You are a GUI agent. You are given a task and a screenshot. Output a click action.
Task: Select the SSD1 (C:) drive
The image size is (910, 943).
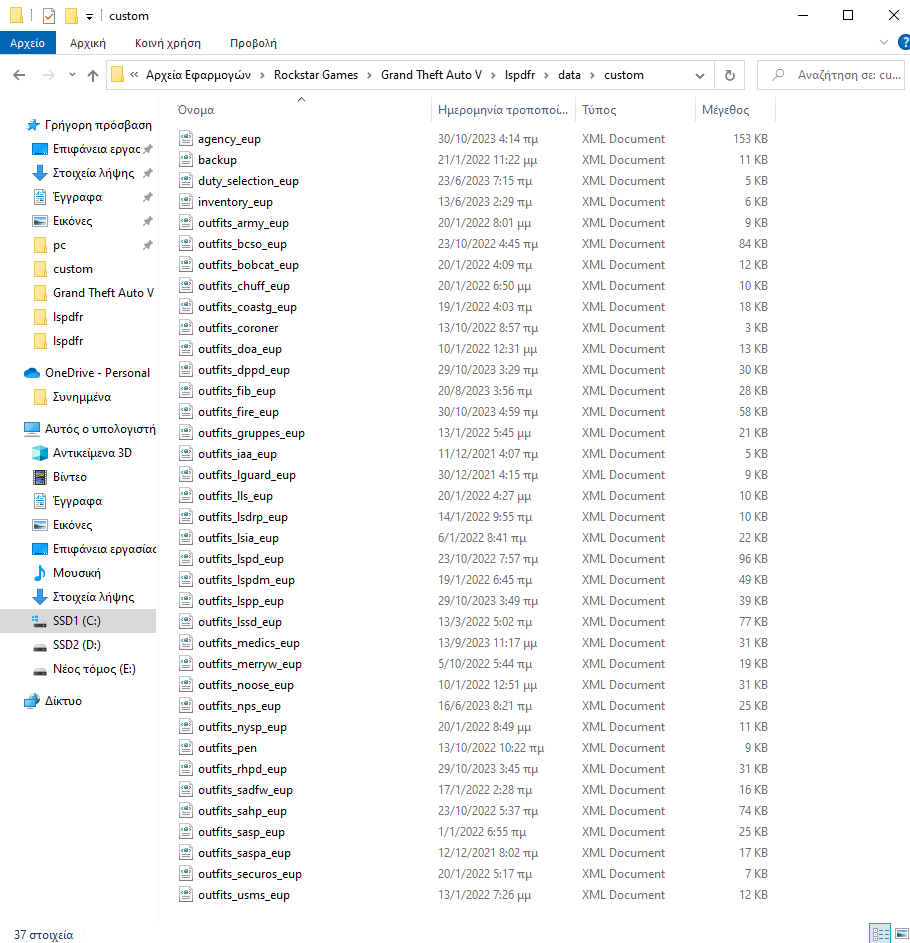tap(78, 621)
